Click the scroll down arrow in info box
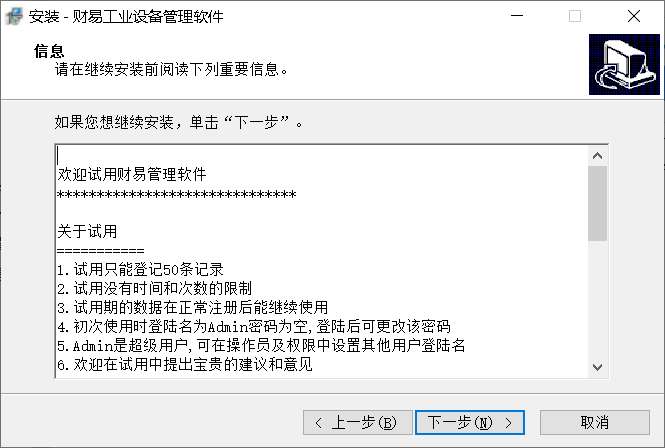The image size is (665, 448). pyautogui.click(x=598, y=367)
